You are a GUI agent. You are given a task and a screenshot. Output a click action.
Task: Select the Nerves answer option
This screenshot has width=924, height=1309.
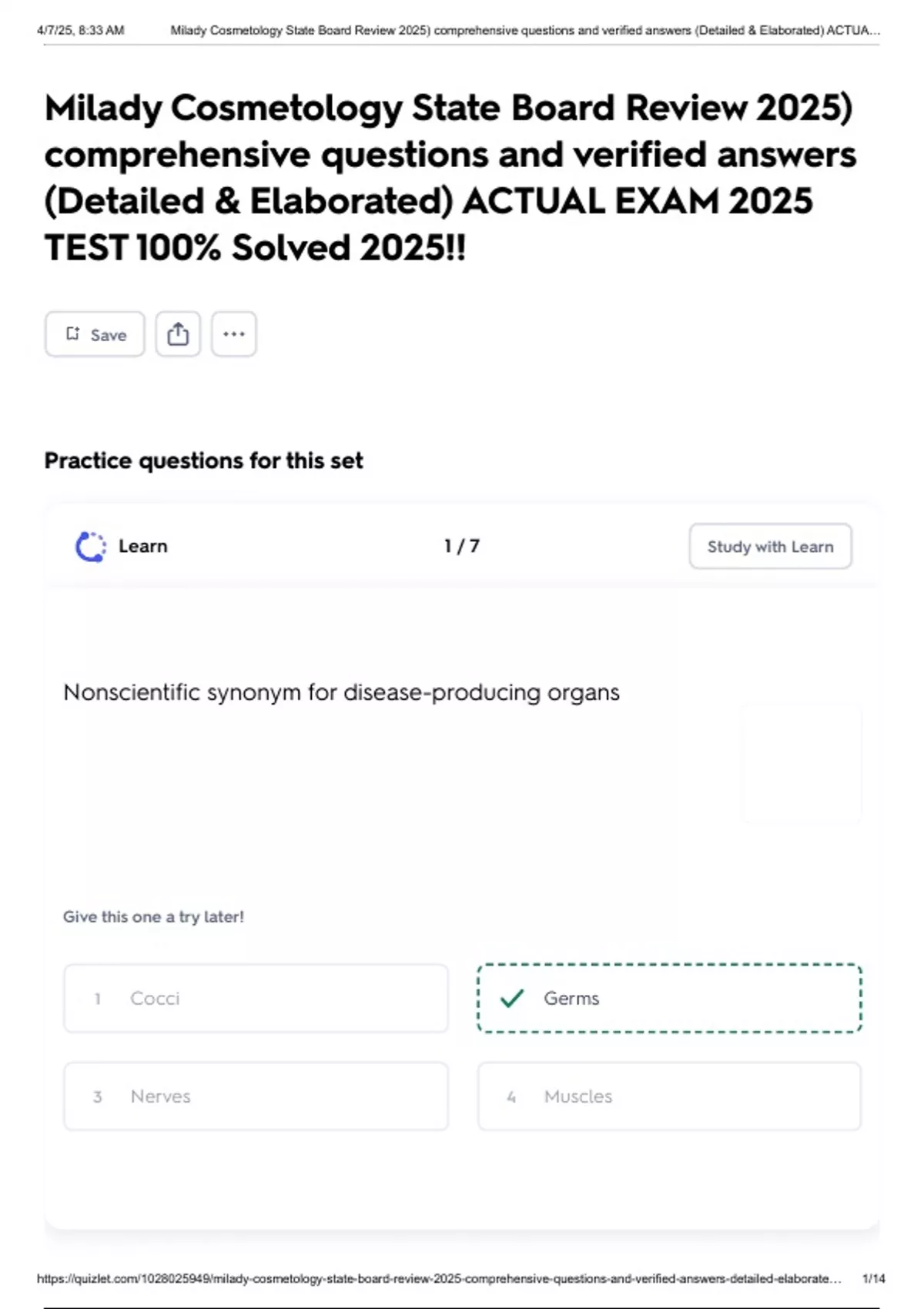256,1096
